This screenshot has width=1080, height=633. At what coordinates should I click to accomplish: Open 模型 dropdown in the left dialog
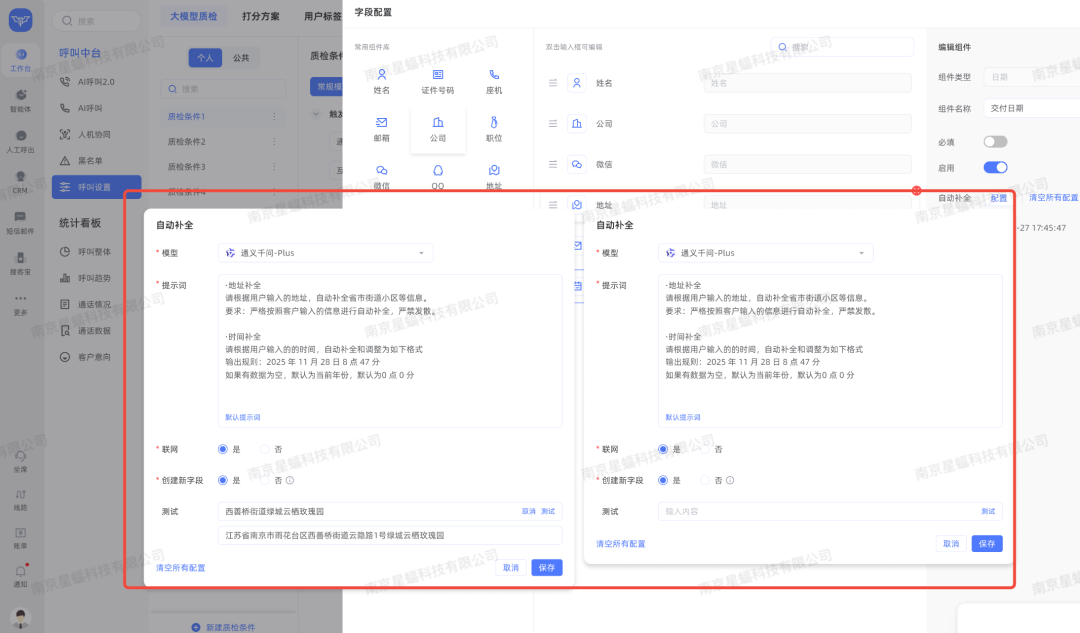pyautogui.click(x=325, y=253)
